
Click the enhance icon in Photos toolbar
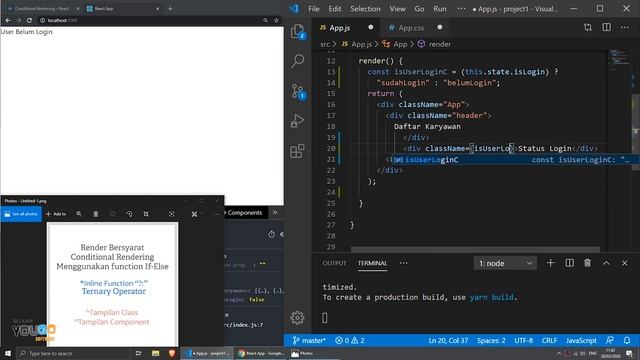(171, 214)
